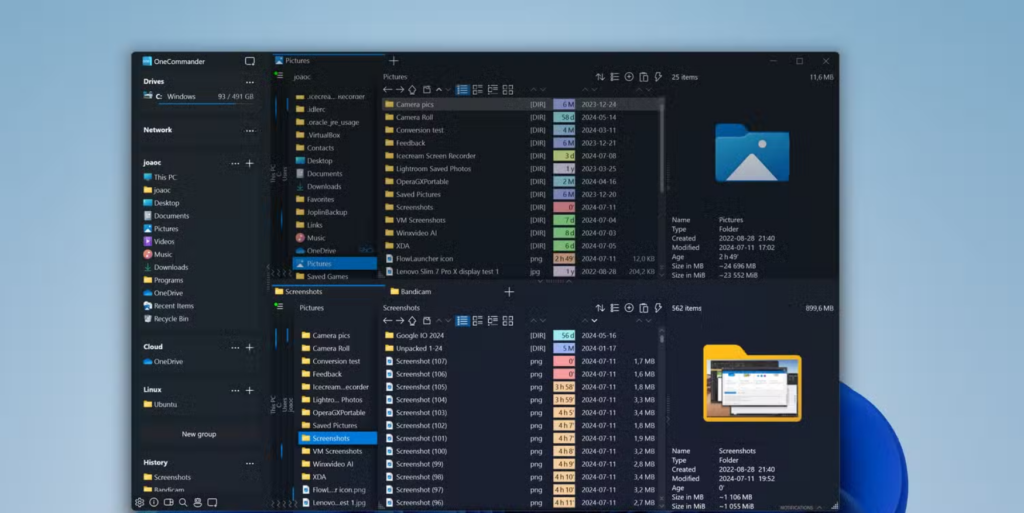Switch bottom Screenshots pane to list view

click(x=462, y=320)
